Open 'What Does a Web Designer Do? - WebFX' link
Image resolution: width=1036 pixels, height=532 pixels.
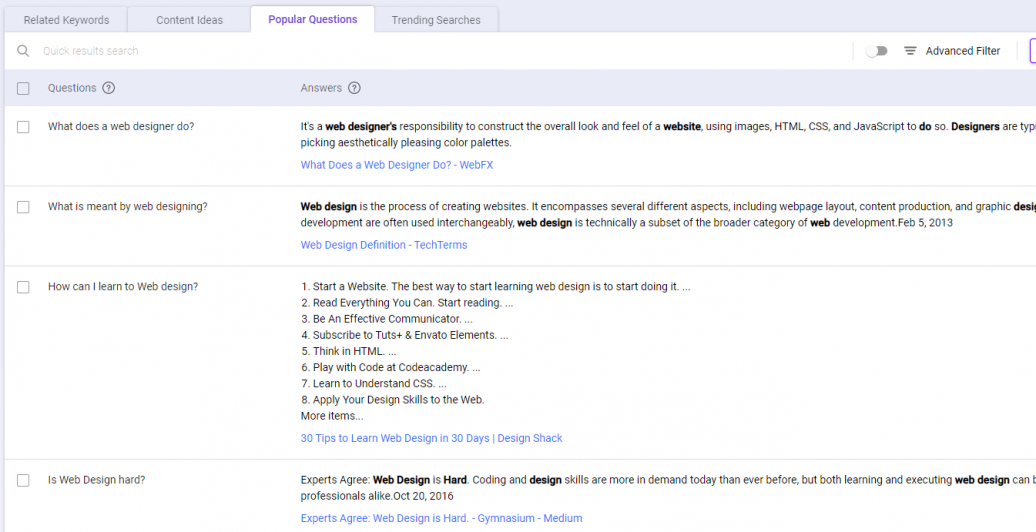396,165
